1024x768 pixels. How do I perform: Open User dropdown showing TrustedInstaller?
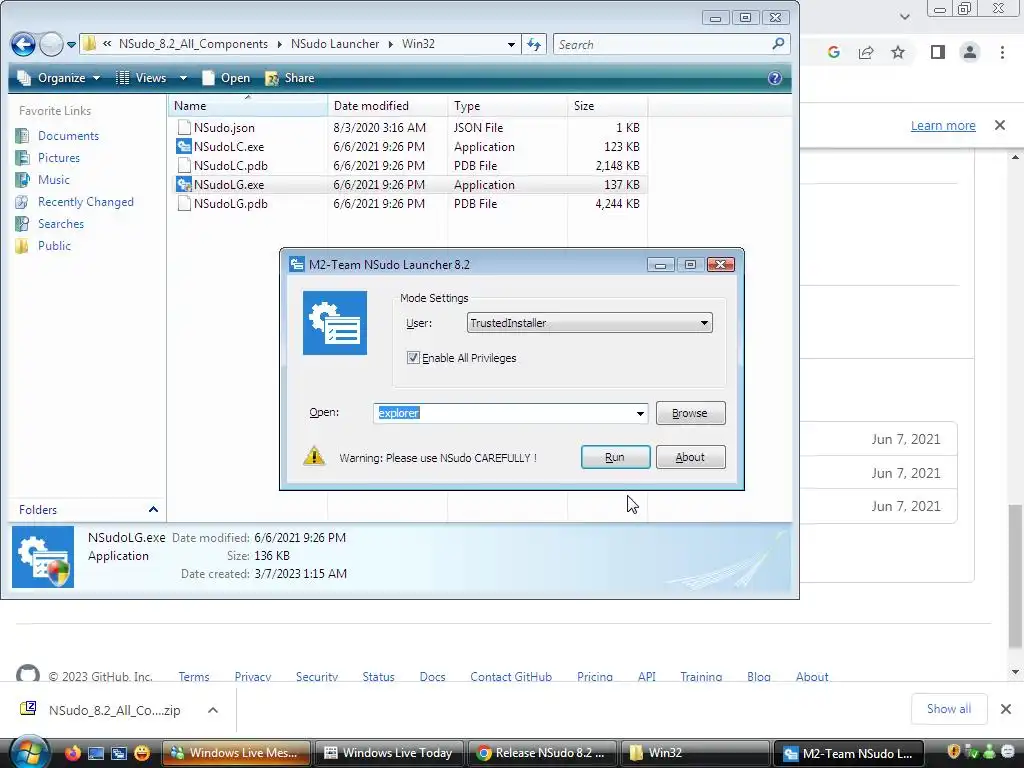pos(589,323)
